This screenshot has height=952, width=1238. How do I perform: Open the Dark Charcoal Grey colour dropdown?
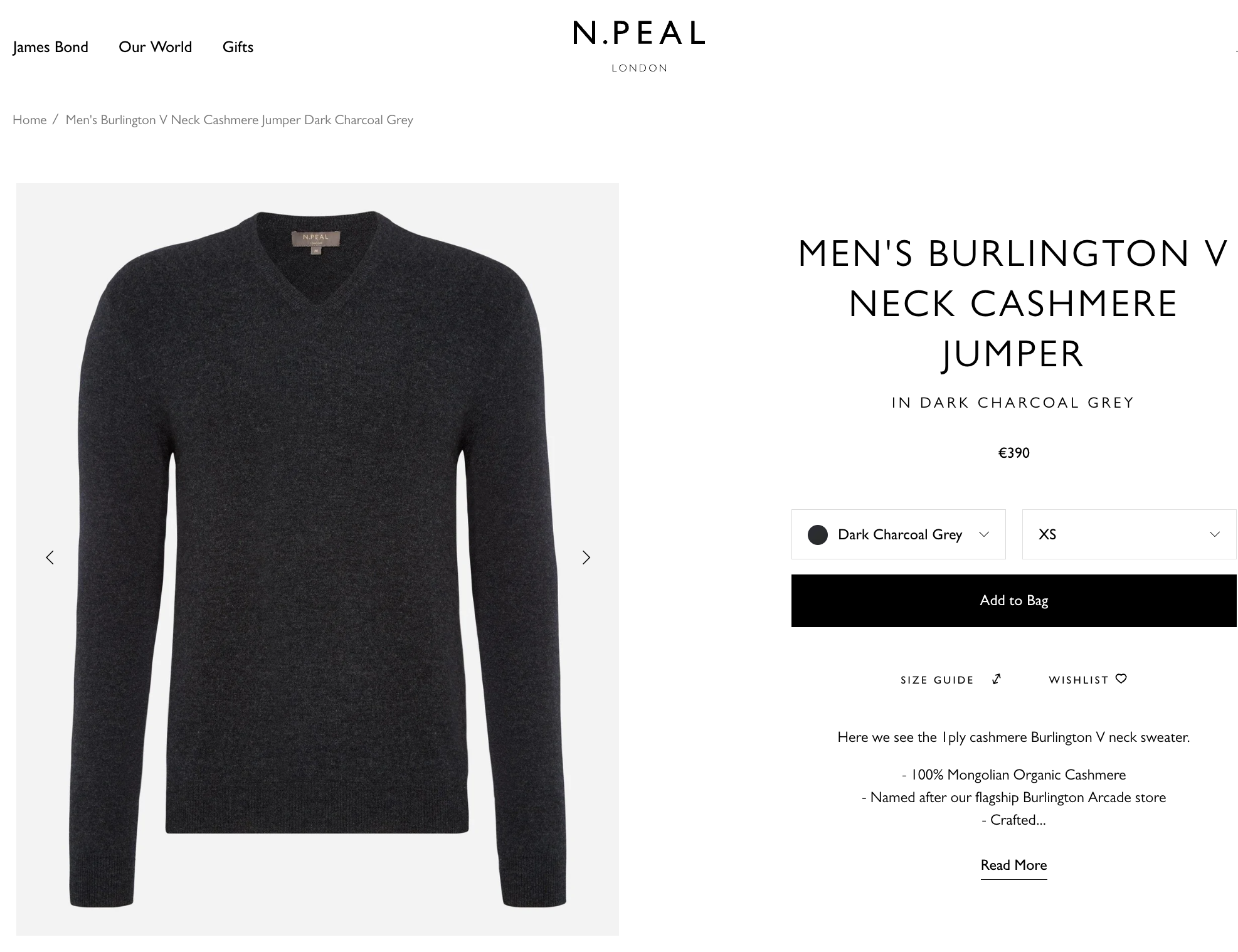[898, 534]
